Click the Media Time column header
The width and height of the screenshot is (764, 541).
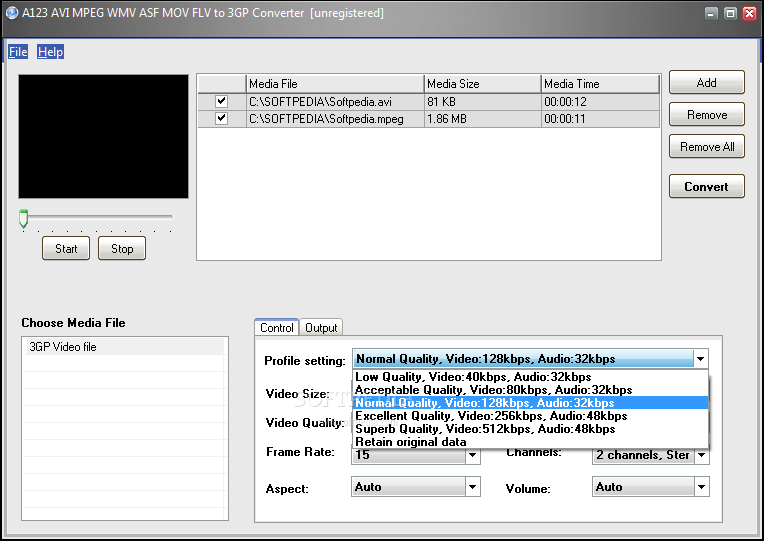point(600,84)
